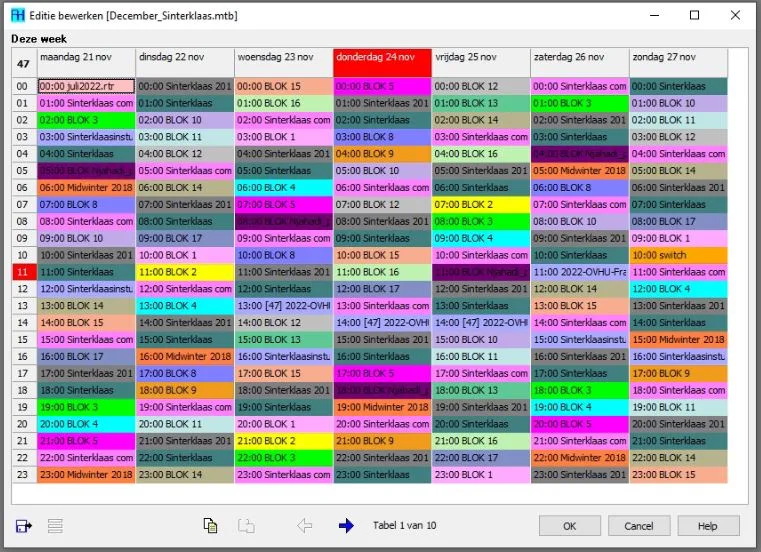Open Help for this dialog
Viewport: 761px width, 552px height.
point(708,526)
